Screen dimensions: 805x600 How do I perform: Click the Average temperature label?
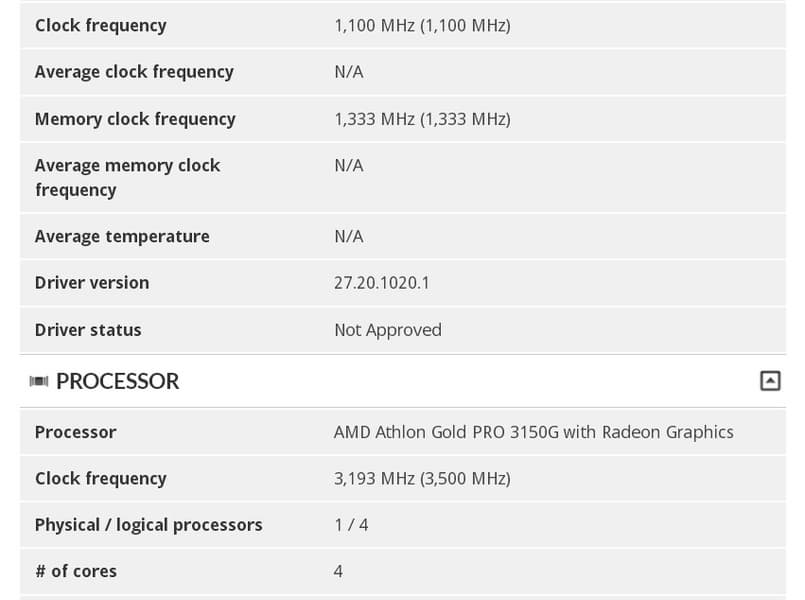click(122, 236)
